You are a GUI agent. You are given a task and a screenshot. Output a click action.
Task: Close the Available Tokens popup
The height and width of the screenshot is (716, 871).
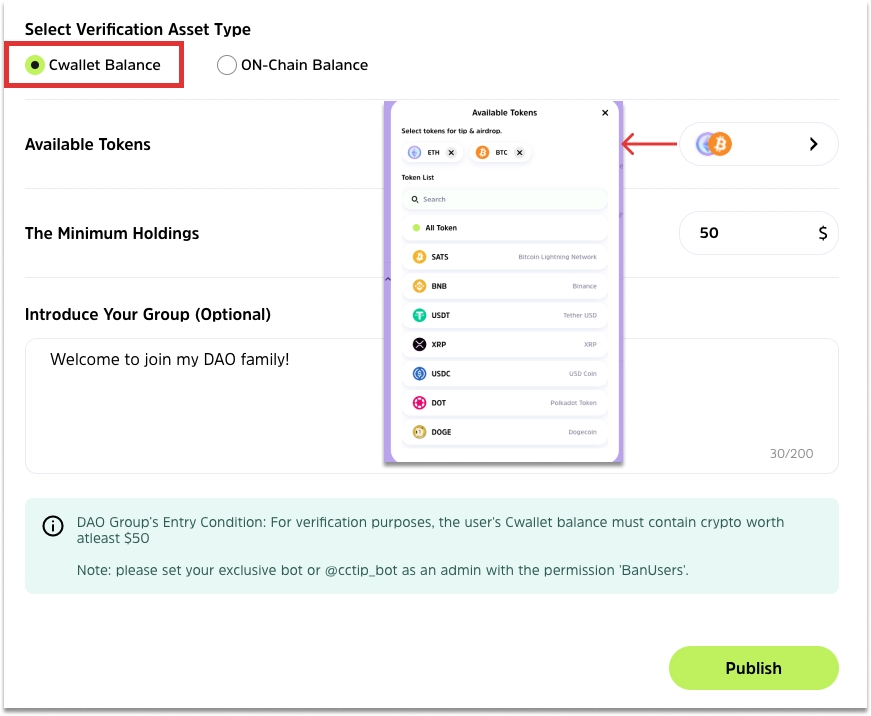click(x=605, y=113)
